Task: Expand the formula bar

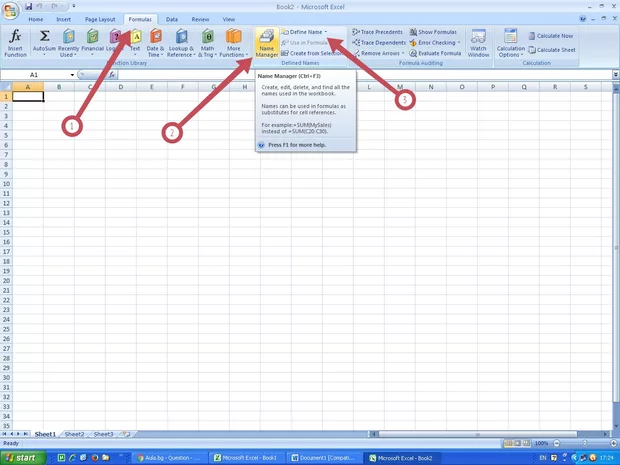Action: click(615, 75)
